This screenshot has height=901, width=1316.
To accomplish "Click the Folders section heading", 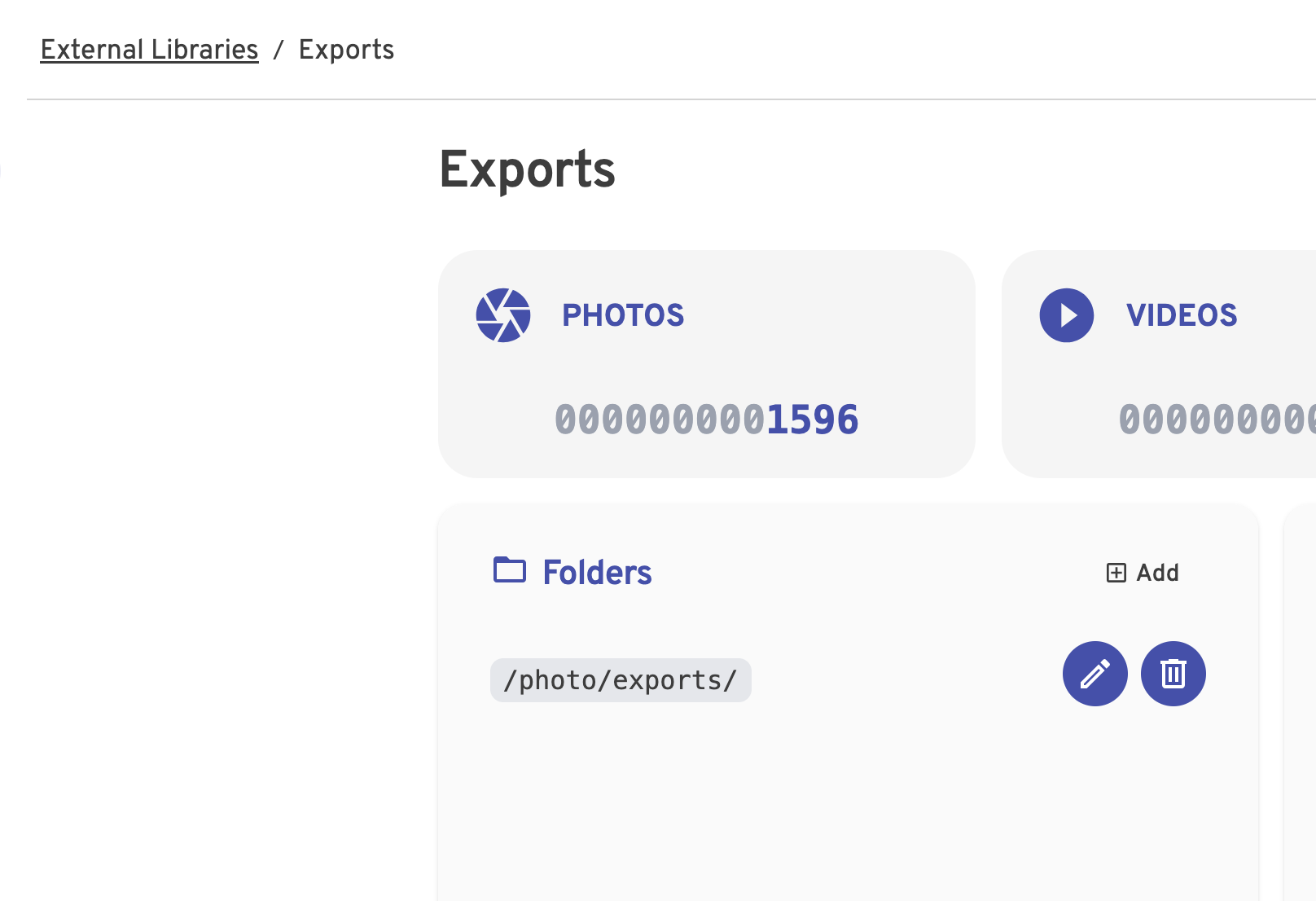I will 597,573.
